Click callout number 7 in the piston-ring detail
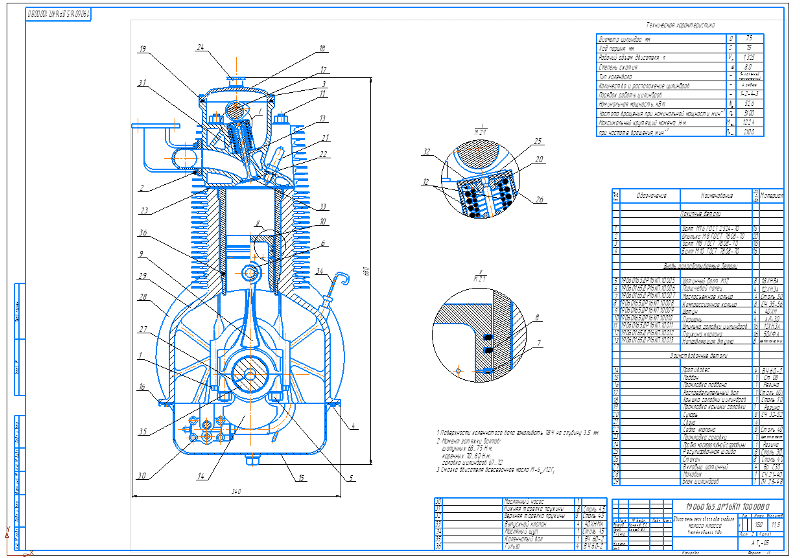The width and height of the screenshot is (800, 558). coord(538,343)
